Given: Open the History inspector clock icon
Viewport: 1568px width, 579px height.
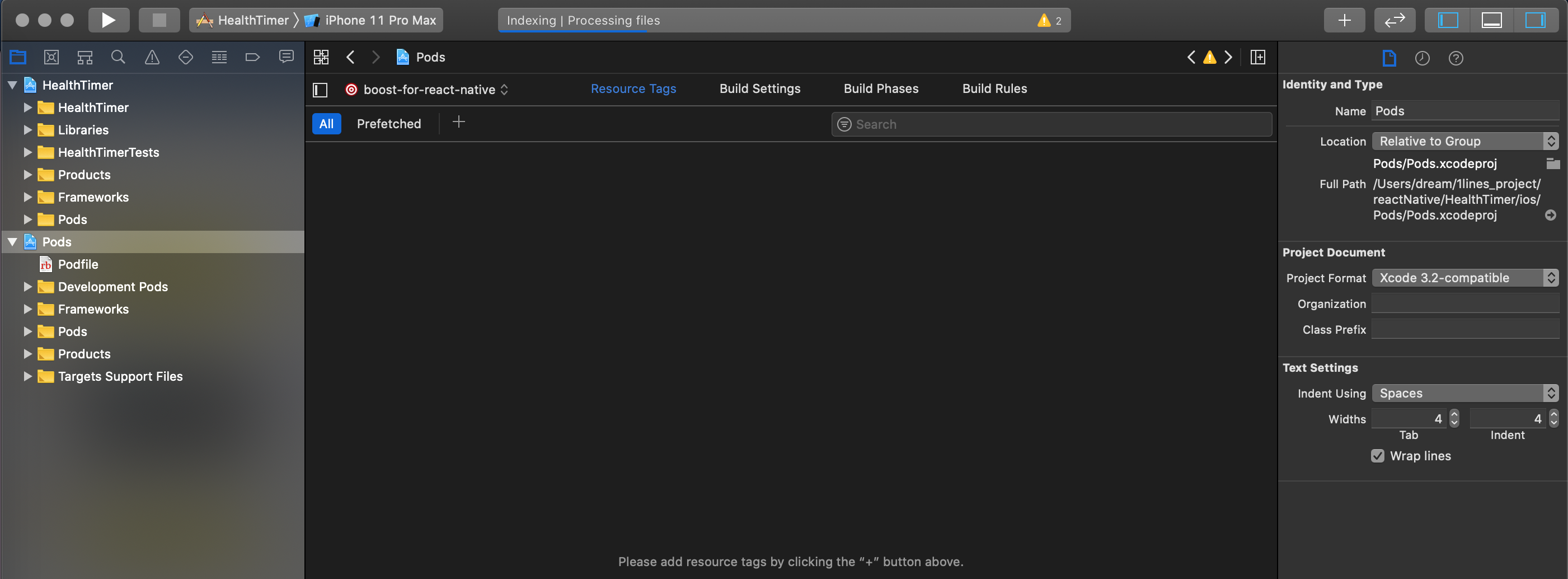Looking at the screenshot, I should point(1423,58).
